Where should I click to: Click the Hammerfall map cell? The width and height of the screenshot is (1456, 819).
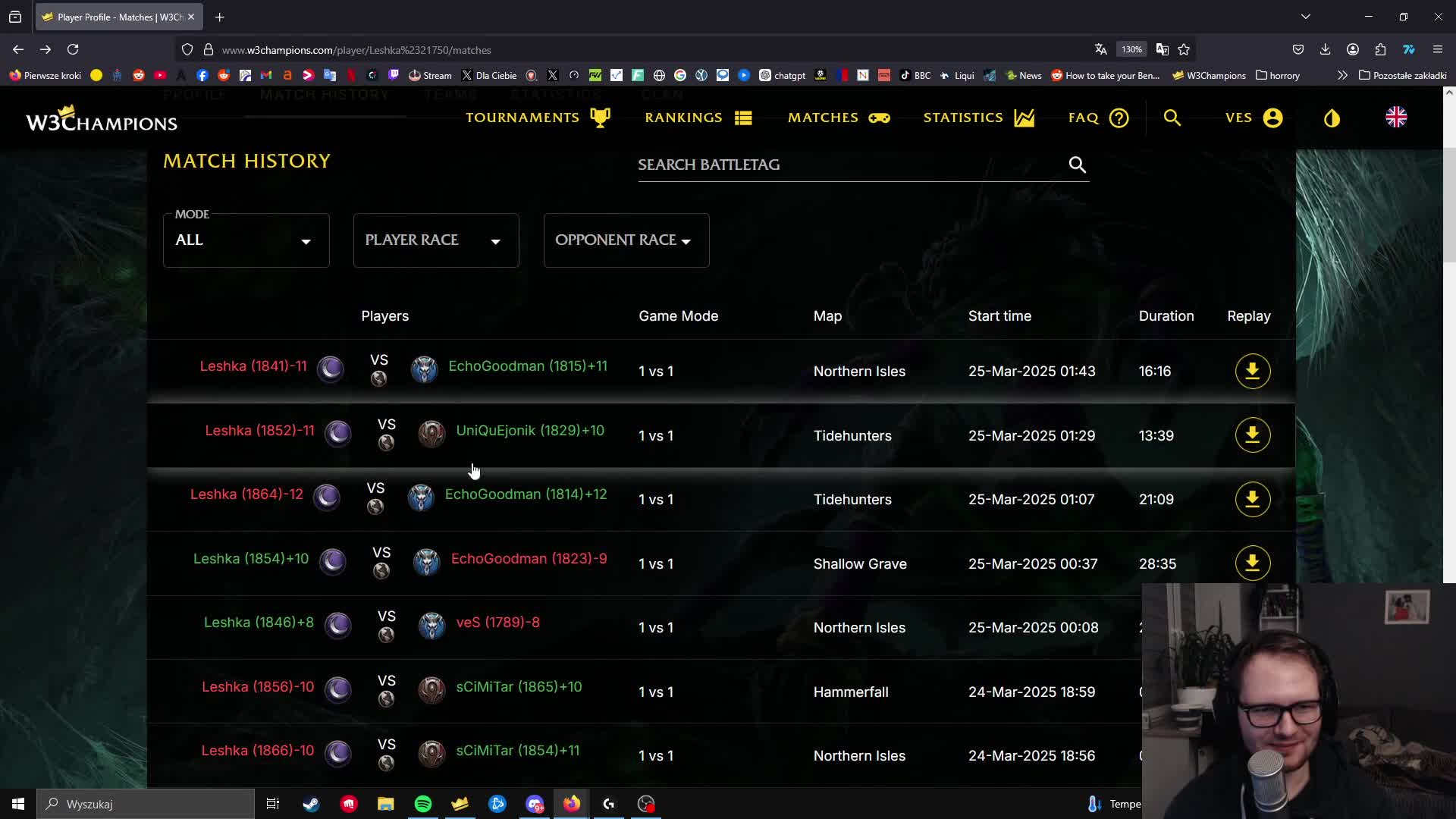tap(851, 692)
